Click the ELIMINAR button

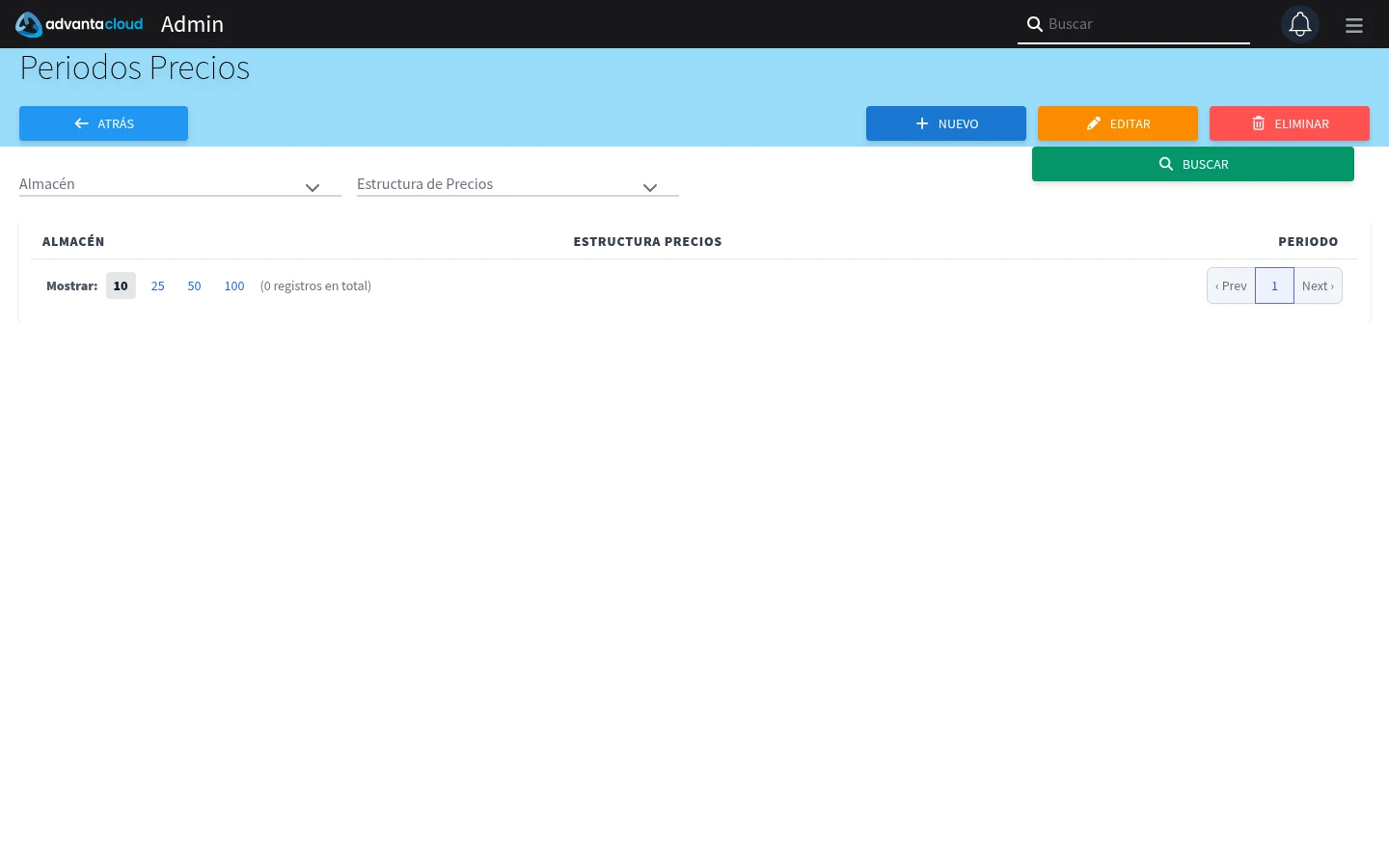(x=1290, y=123)
